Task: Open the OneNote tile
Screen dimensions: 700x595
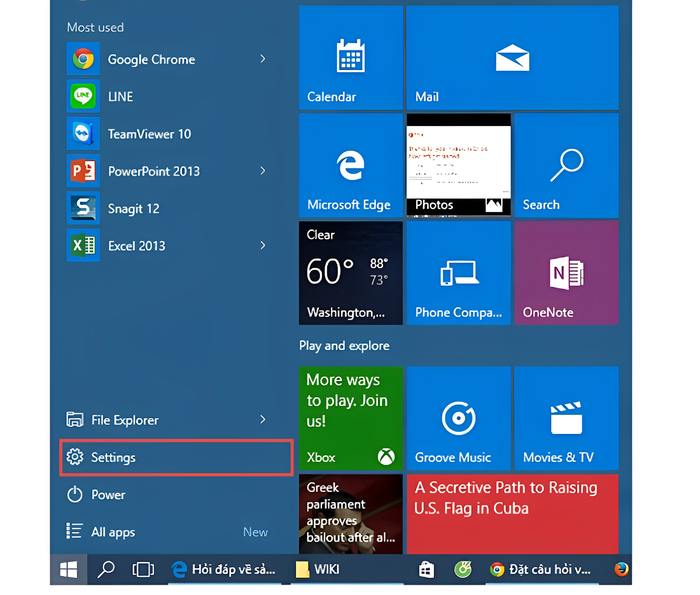Action: pos(567,273)
